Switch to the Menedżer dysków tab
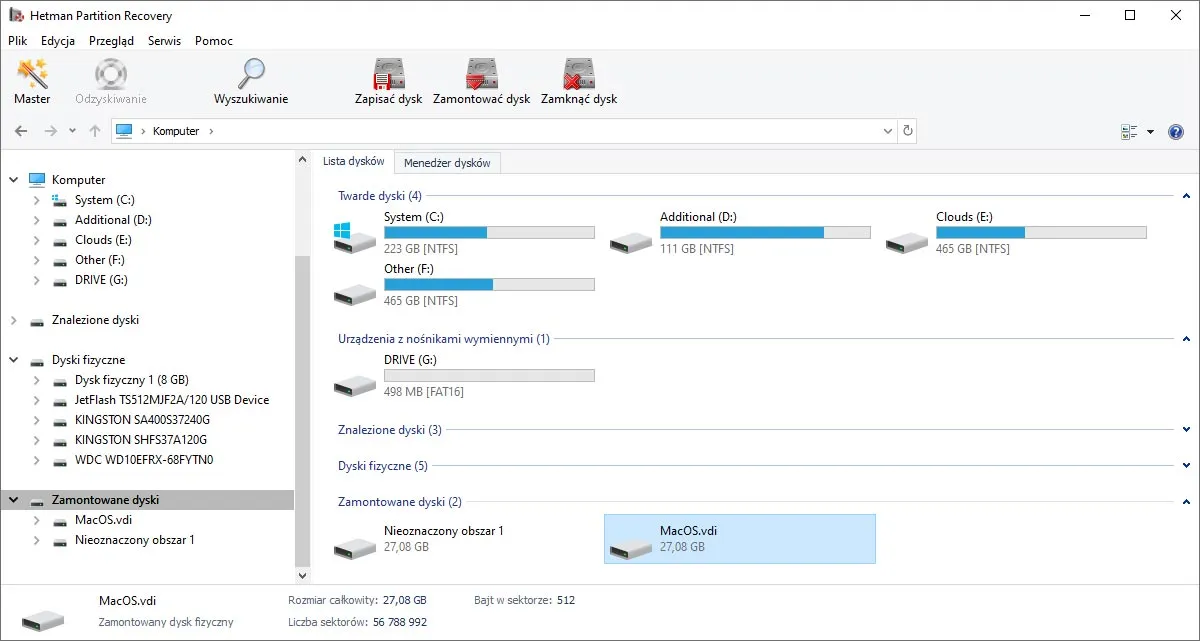Screen dimensions: 1200x641 447,162
